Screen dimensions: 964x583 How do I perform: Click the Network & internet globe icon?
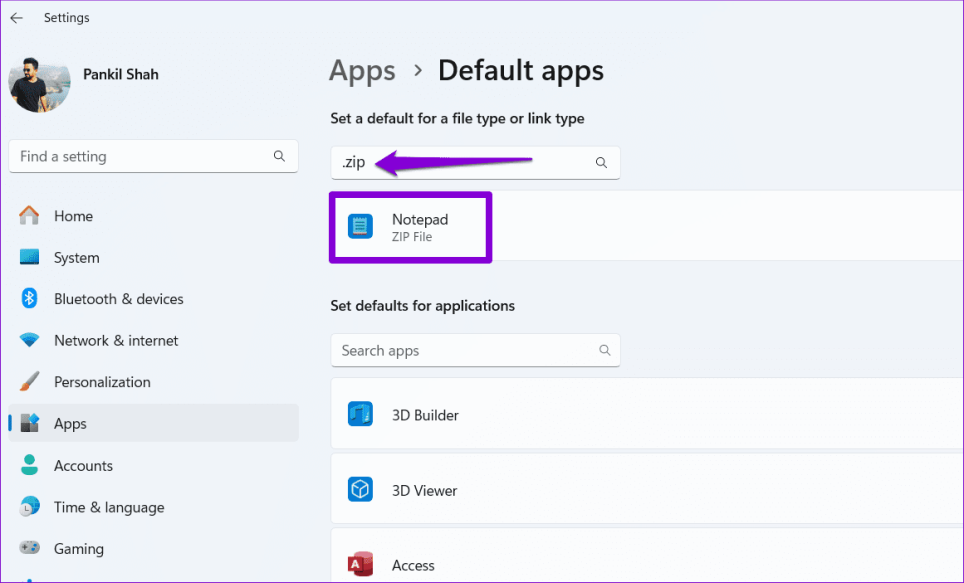coord(27,340)
